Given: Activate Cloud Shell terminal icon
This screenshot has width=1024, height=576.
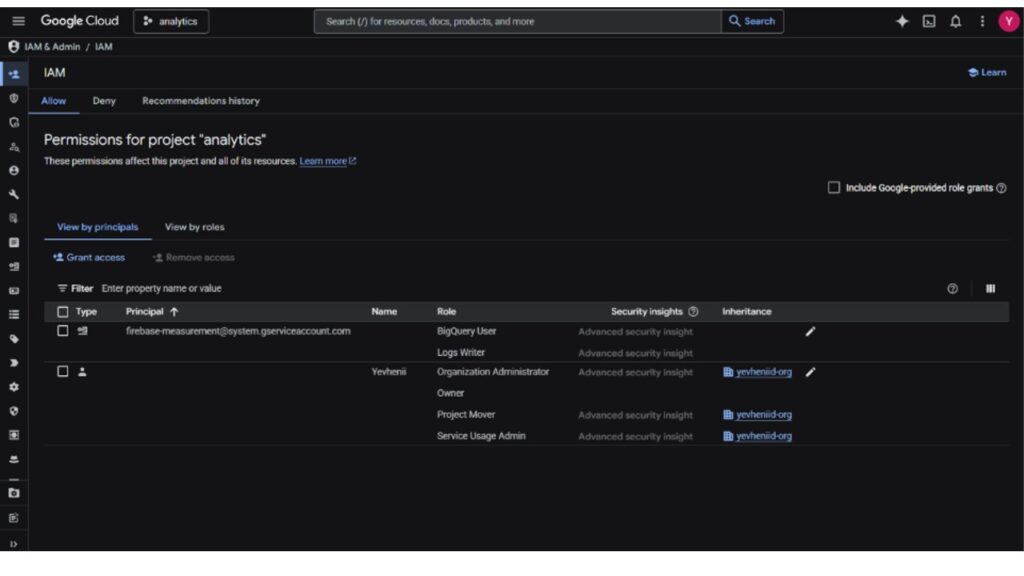Looking at the screenshot, I should tap(929, 21).
